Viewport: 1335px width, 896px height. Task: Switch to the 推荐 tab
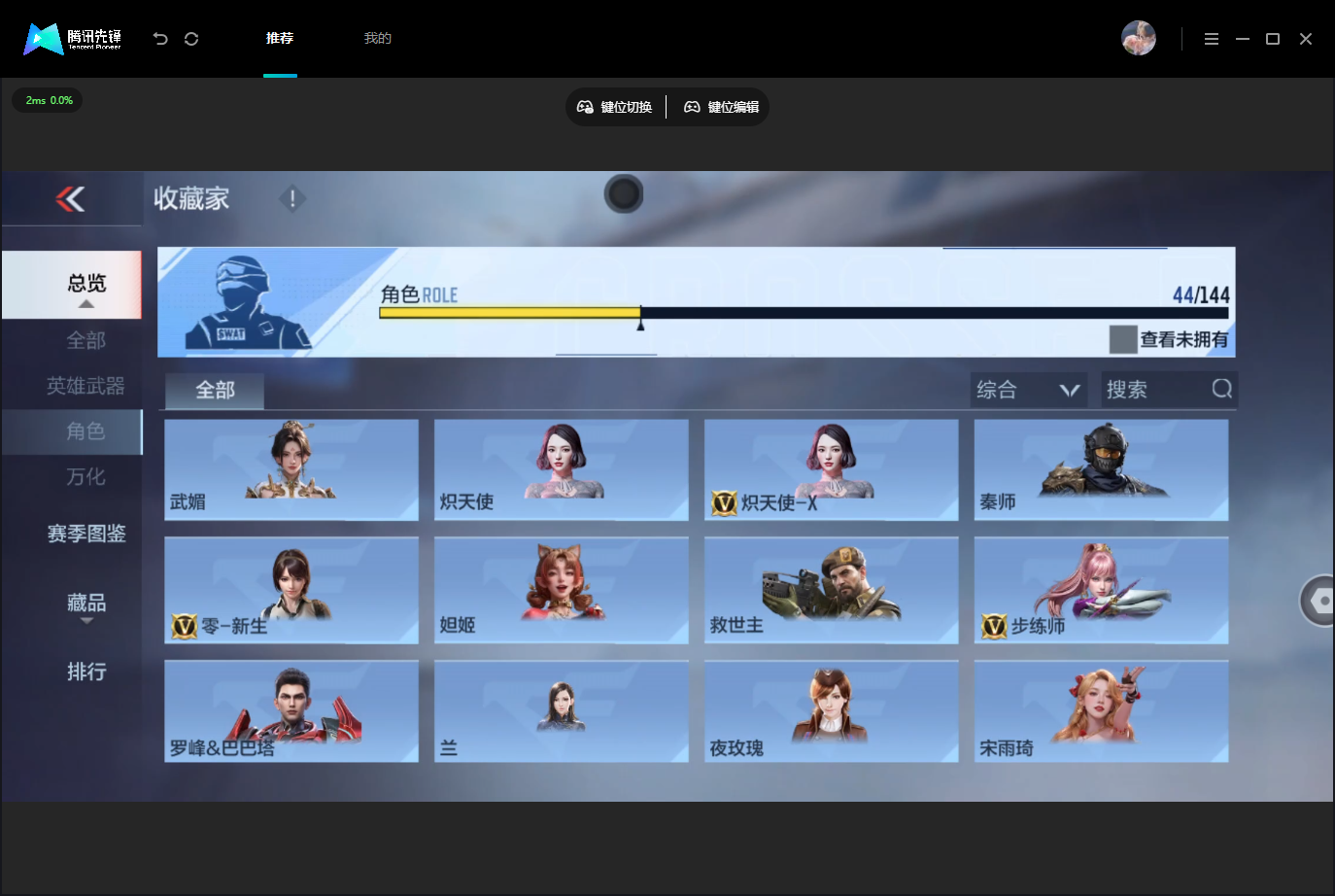280,39
